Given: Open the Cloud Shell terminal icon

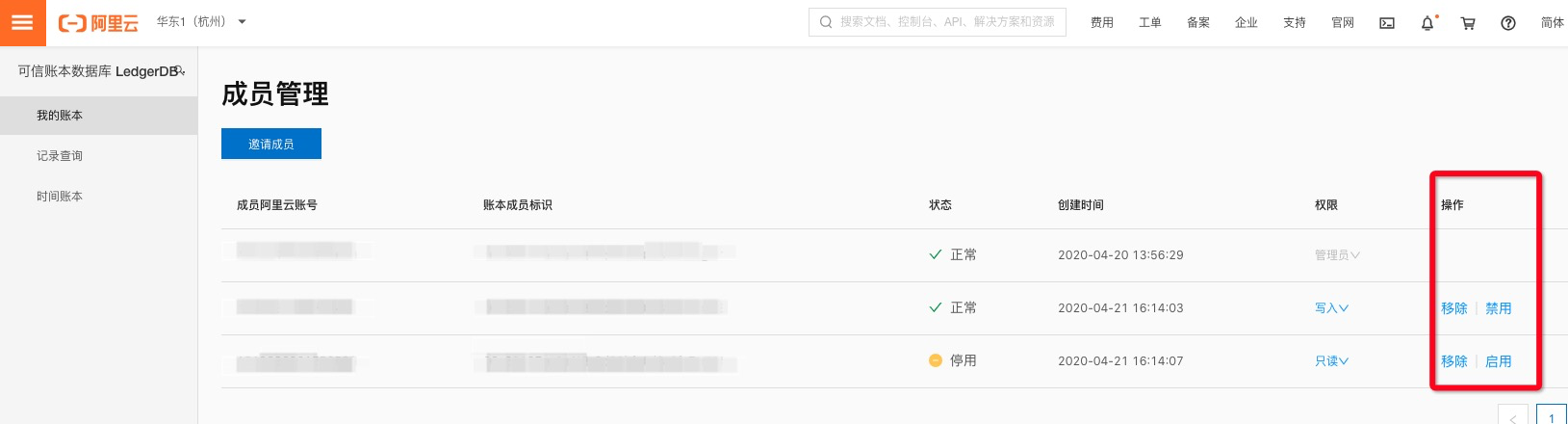Looking at the screenshot, I should coord(1387,23).
